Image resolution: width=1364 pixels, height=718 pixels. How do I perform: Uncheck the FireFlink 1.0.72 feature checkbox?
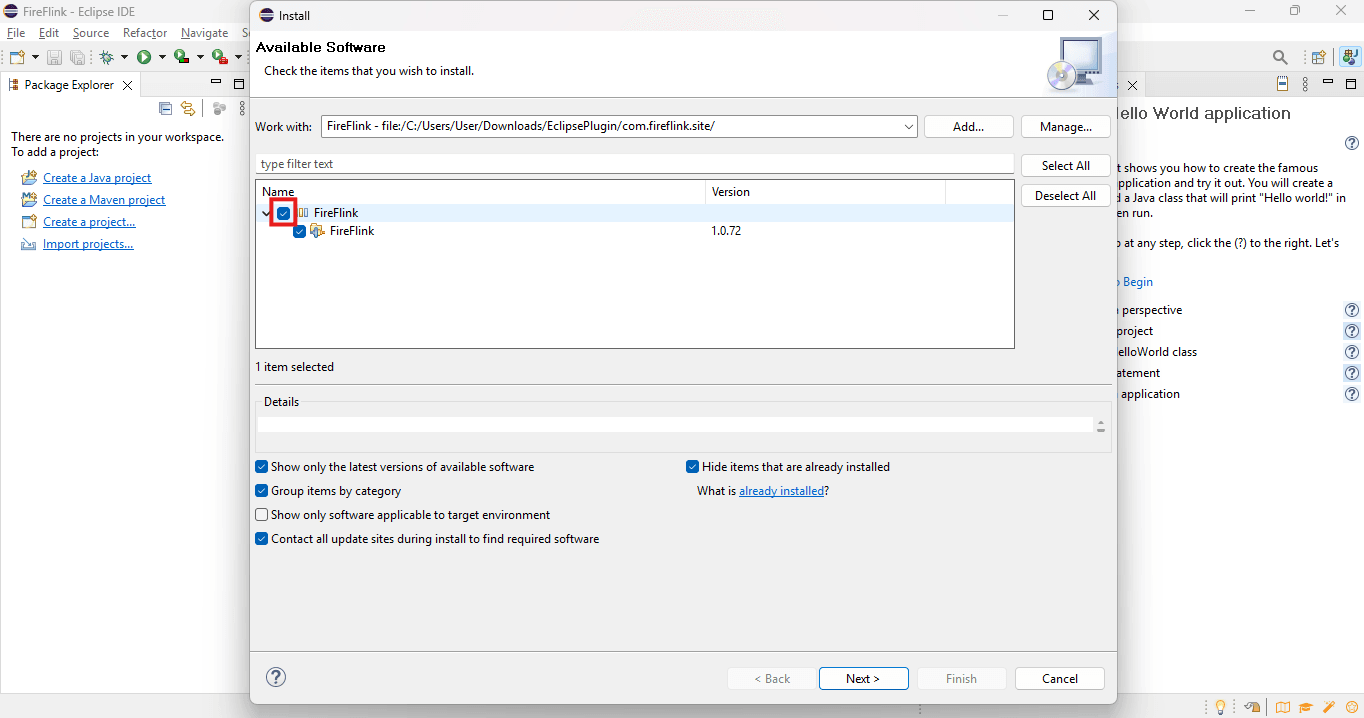coord(300,231)
